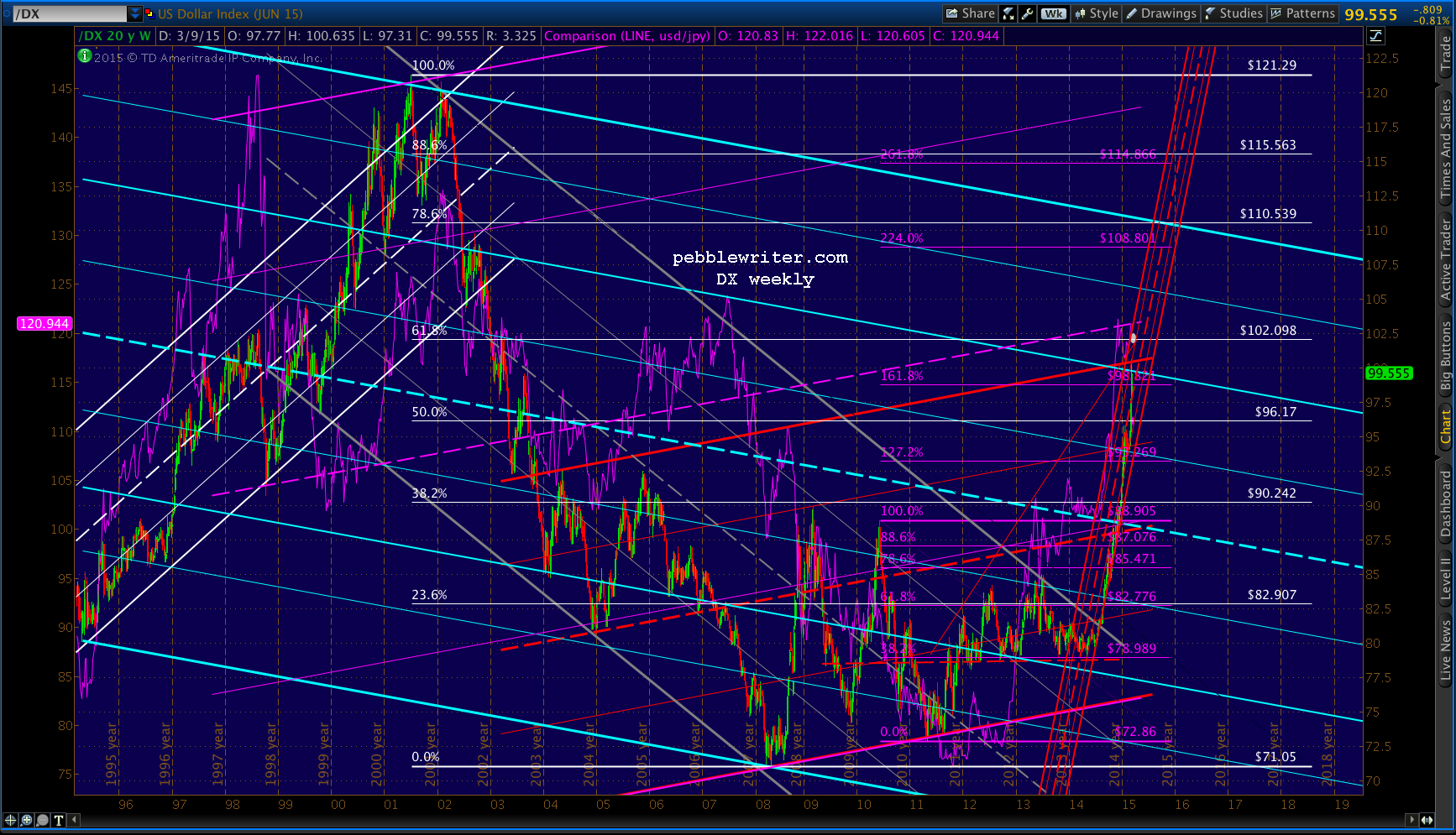Click the C: 120.944 comparison close readout

pos(966,36)
